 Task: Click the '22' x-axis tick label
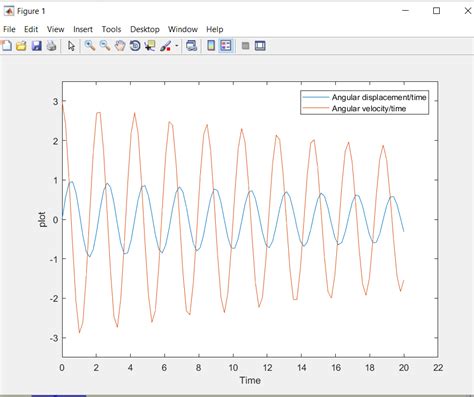pos(438,368)
